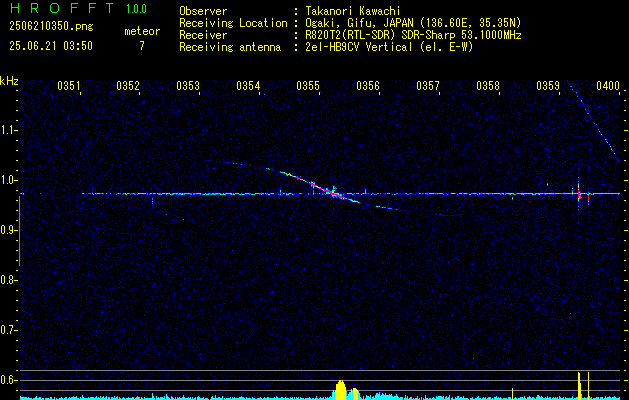The width and height of the screenshot is (629, 400).
Task: Click the meteor label text
Action: (142, 31)
